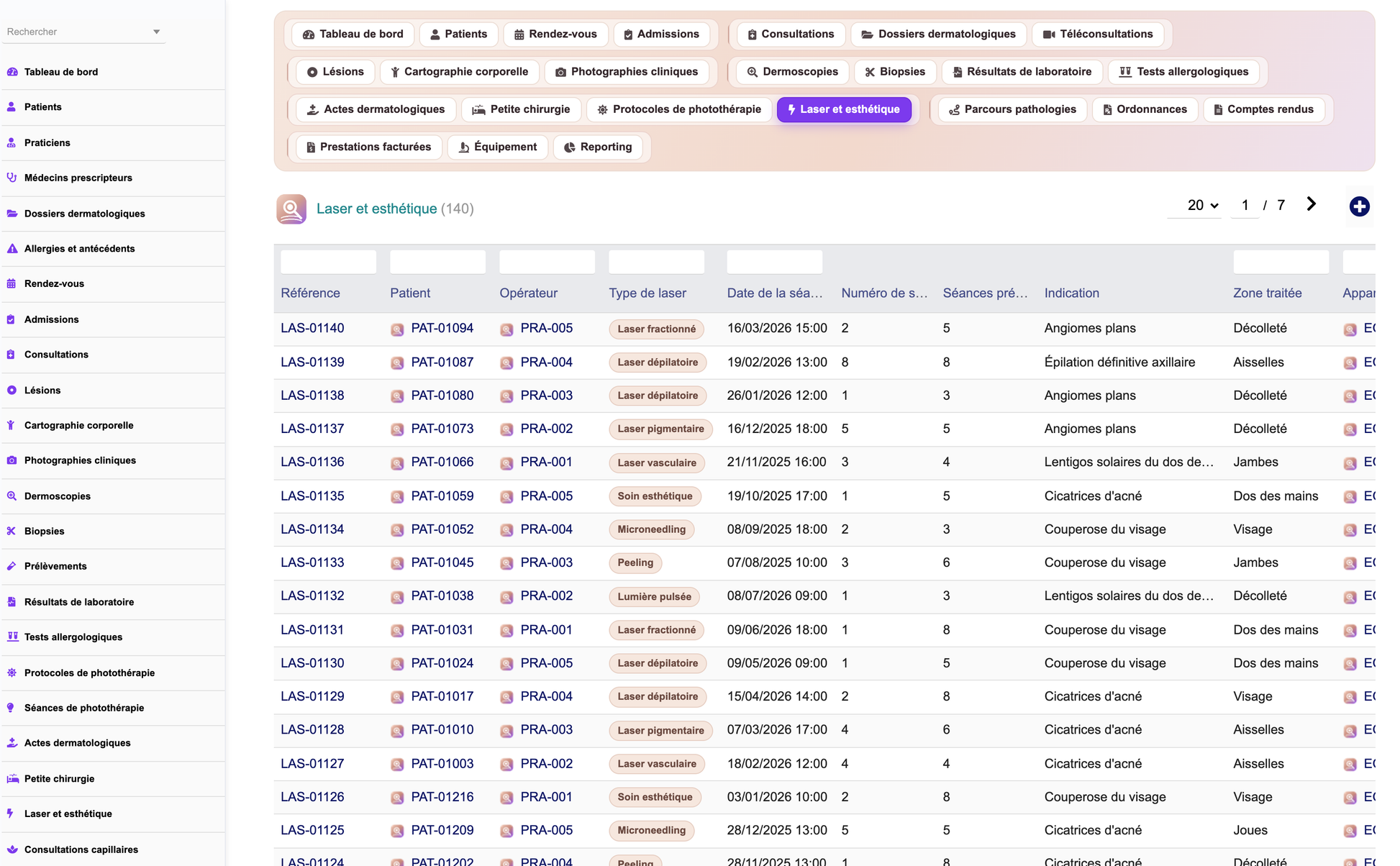Open the Équipement tab
Image resolution: width=1400 pixels, height=866 pixels.
(498, 147)
